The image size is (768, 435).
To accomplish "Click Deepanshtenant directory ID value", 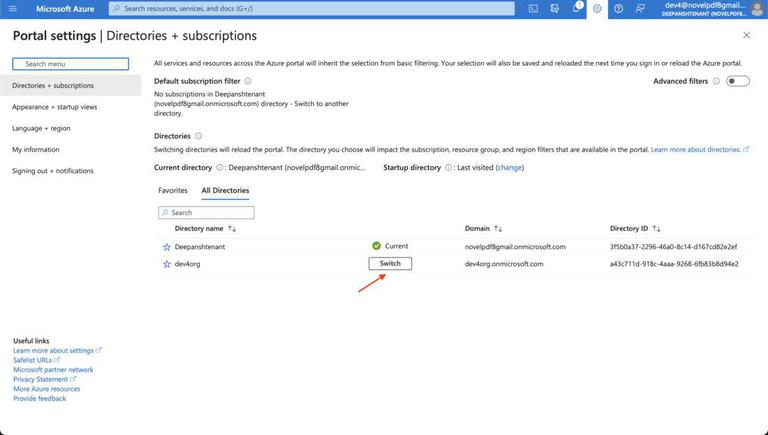I will (x=673, y=247).
